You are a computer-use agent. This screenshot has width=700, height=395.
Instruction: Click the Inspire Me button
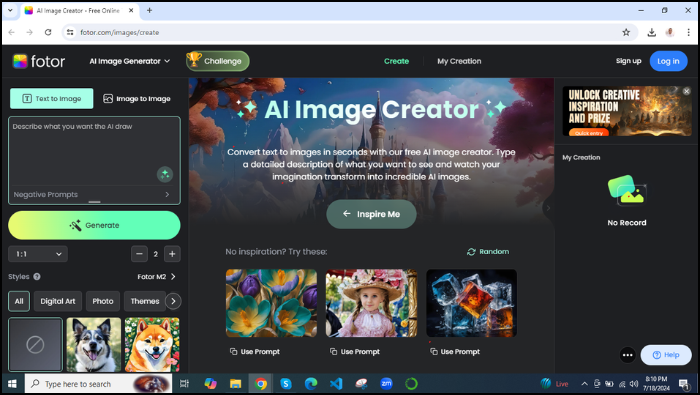[371, 214]
